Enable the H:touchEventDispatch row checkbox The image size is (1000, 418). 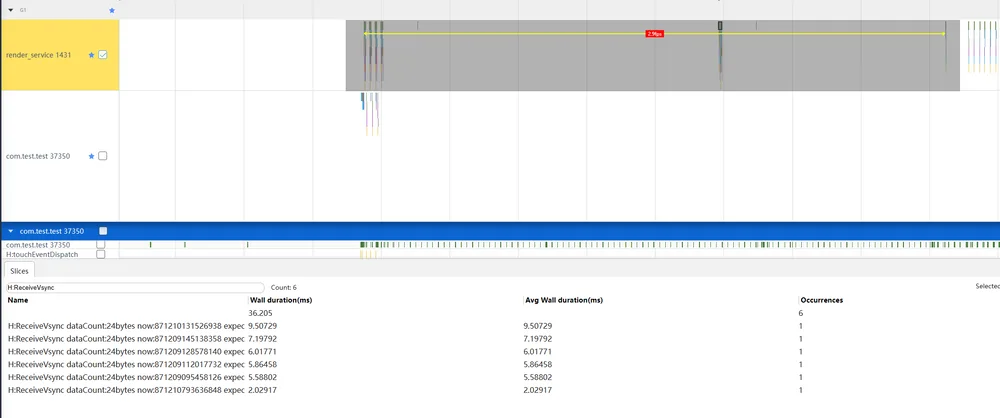101,254
